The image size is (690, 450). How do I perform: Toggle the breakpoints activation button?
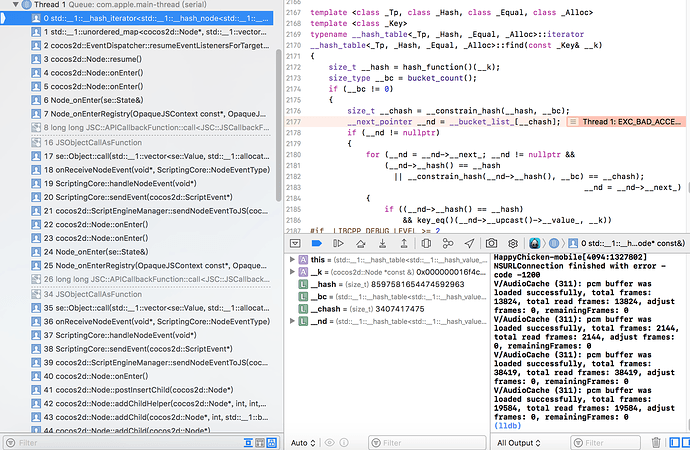316,243
